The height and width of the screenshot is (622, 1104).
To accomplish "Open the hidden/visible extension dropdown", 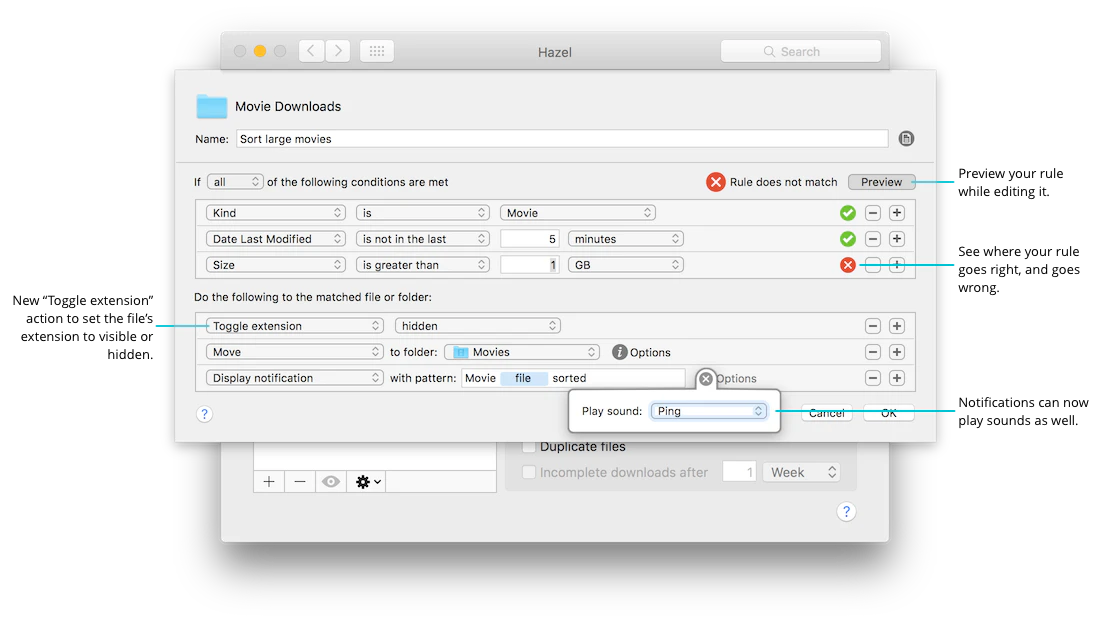I will point(477,326).
